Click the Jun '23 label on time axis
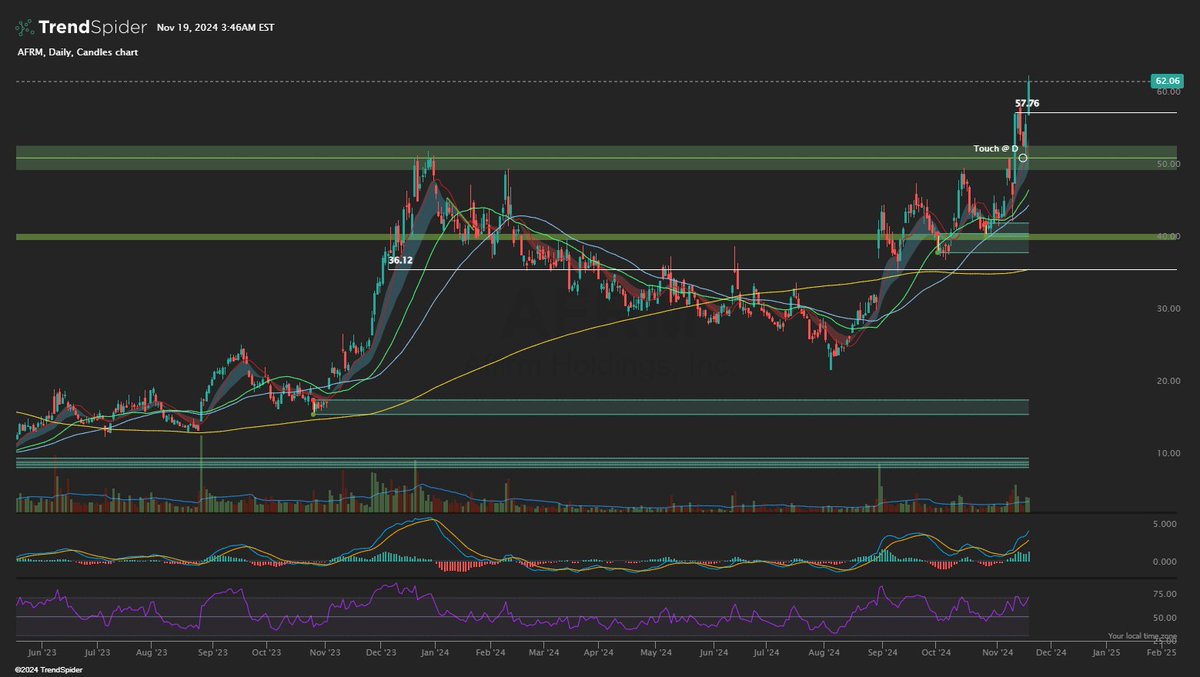The image size is (1200, 677). (40, 651)
